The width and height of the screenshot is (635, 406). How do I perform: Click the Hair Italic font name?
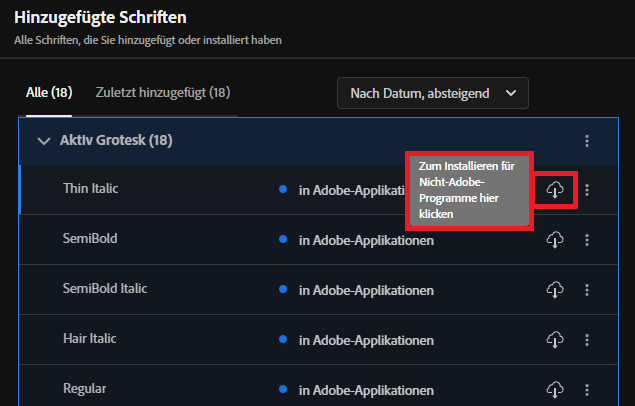pos(89,338)
